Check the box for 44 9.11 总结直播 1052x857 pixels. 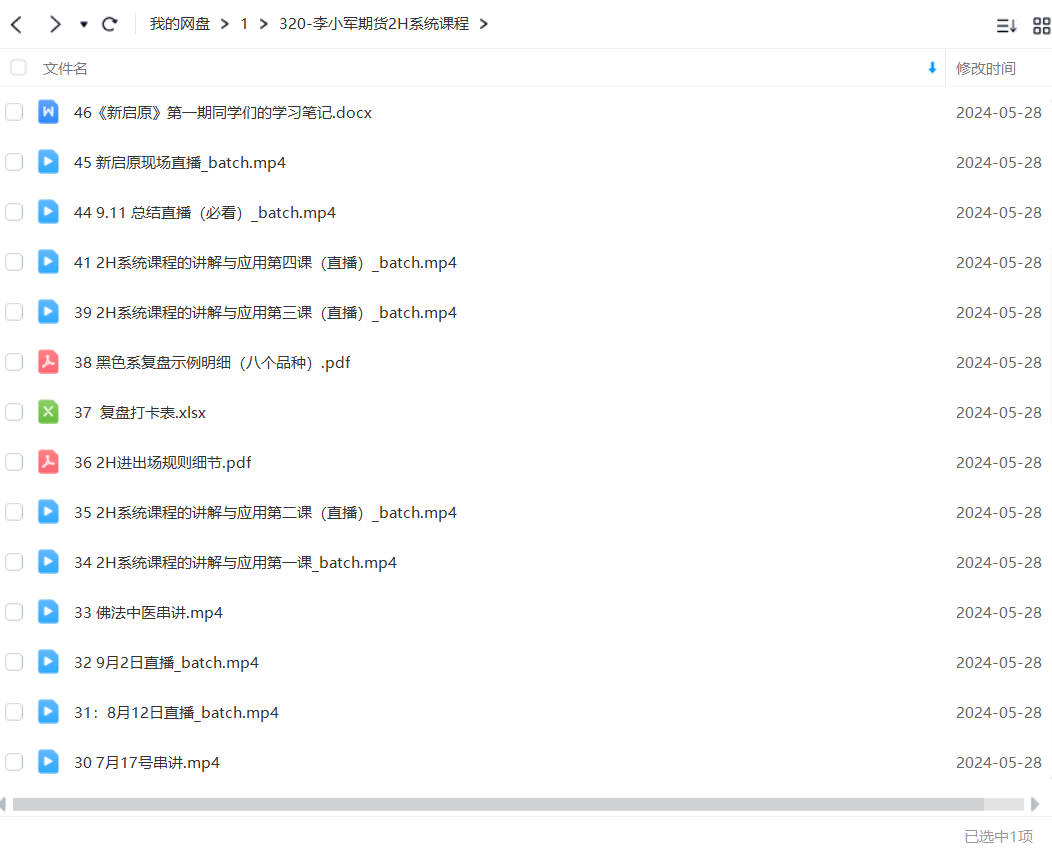pyautogui.click(x=14, y=212)
